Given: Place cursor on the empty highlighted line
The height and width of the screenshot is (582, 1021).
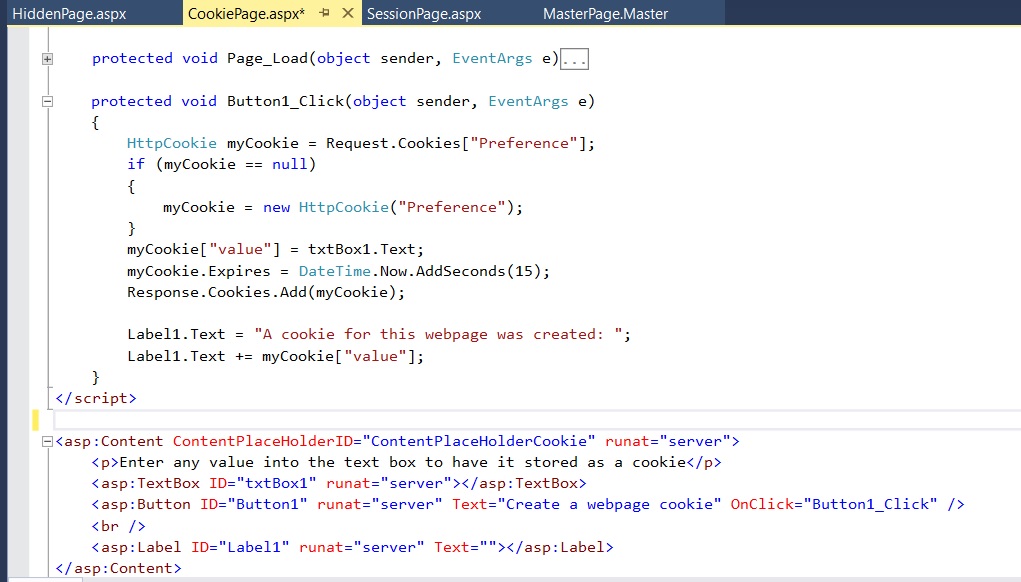Looking at the screenshot, I should click(537, 419).
